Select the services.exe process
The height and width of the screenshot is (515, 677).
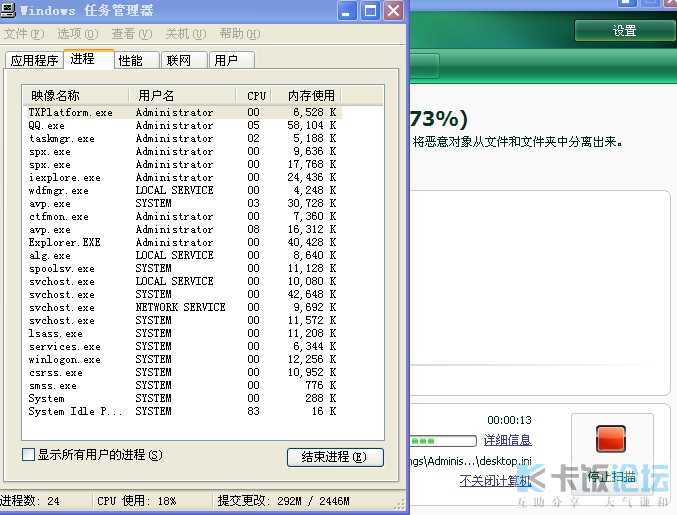tap(182, 346)
